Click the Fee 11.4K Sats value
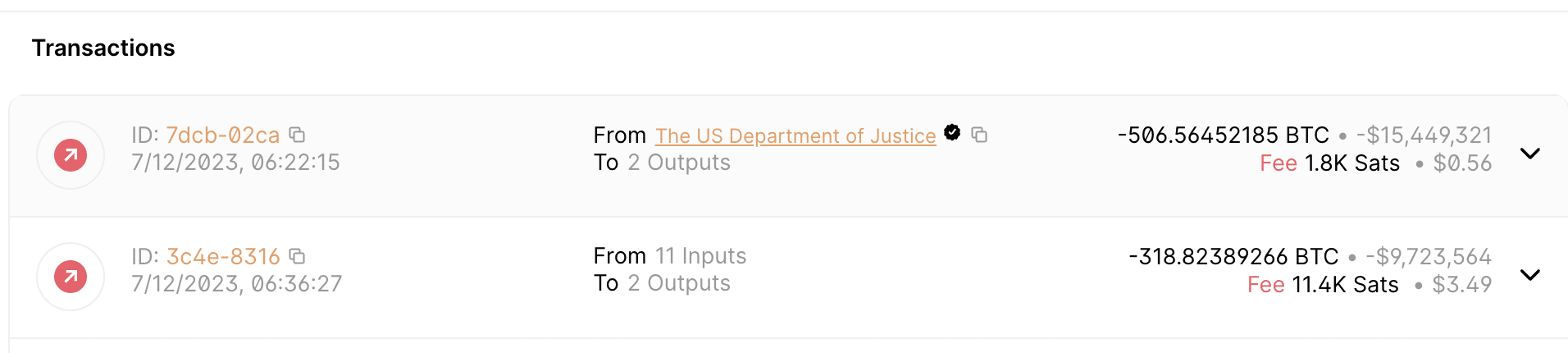This screenshot has width=1568, height=353. (x=1323, y=285)
